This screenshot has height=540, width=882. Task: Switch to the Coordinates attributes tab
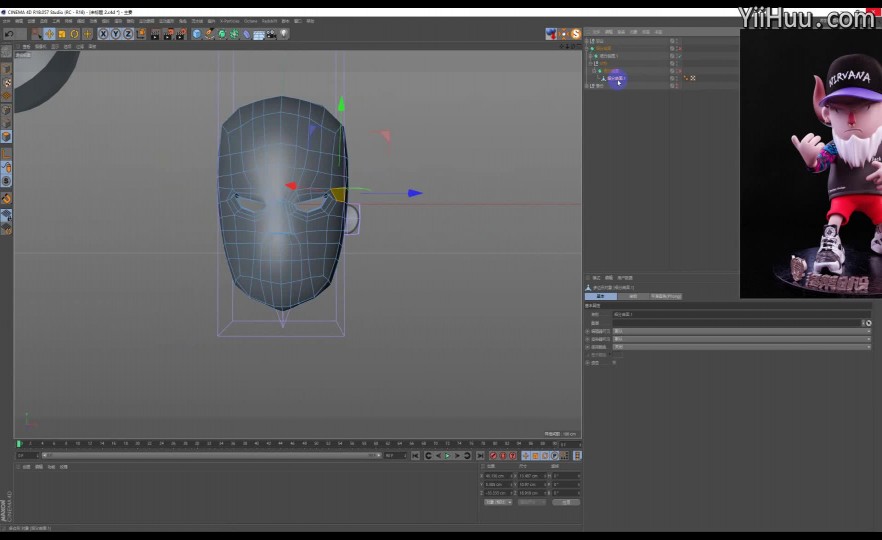pos(633,296)
